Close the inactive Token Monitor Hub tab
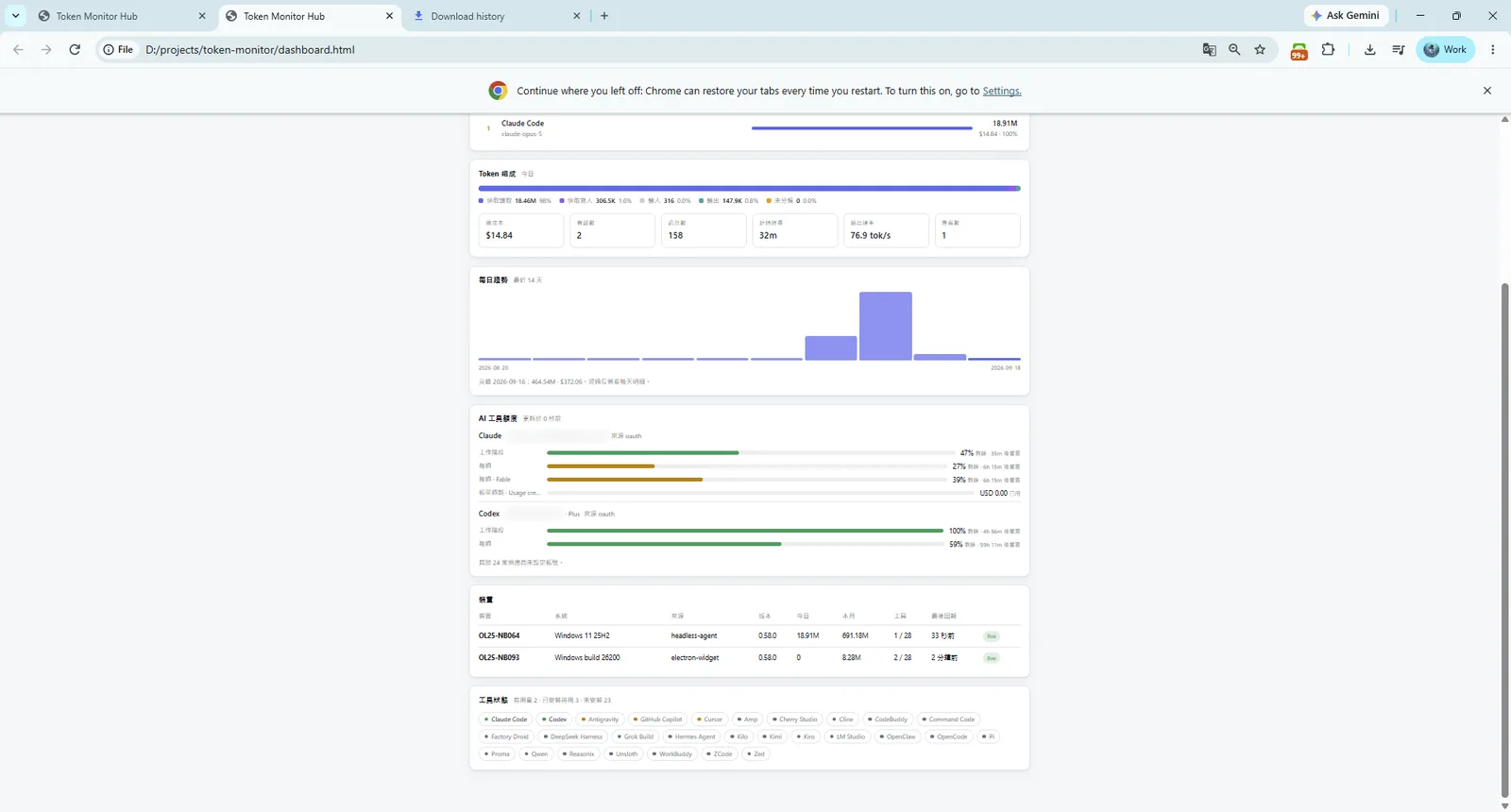 pyautogui.click(x=202, y=16)
